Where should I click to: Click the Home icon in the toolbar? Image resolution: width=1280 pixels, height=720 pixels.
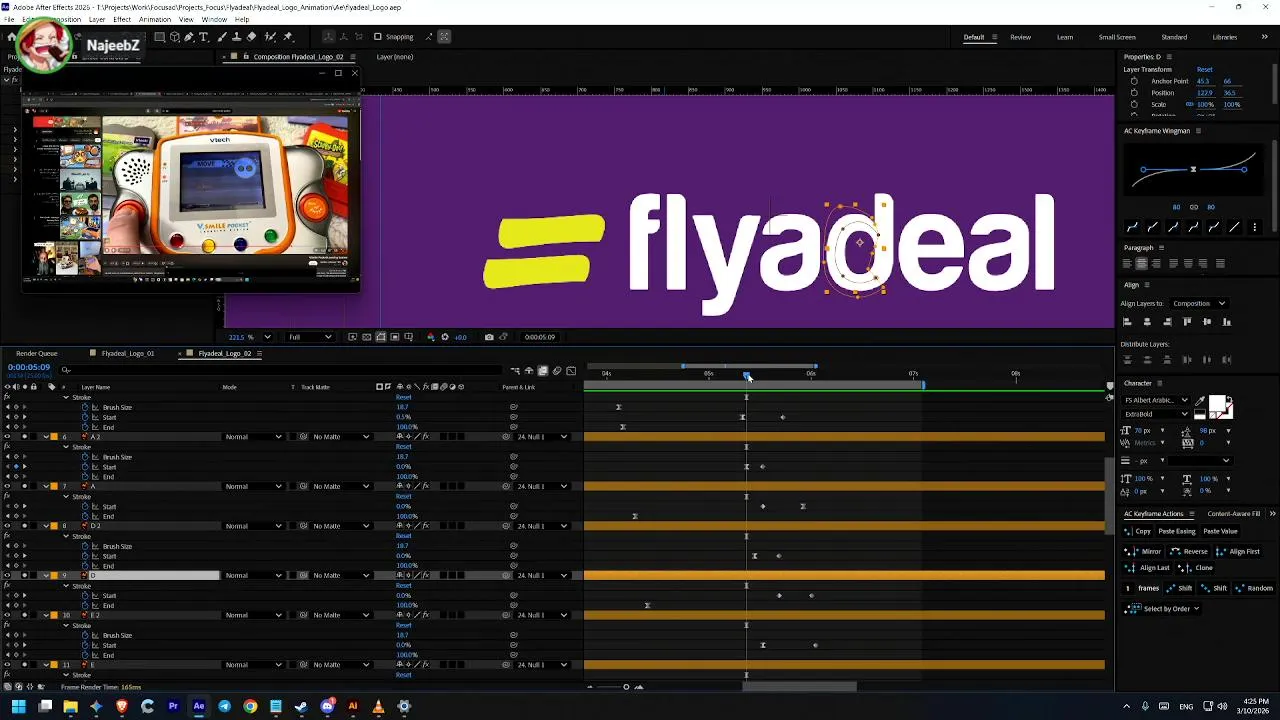tap(11, 37)
